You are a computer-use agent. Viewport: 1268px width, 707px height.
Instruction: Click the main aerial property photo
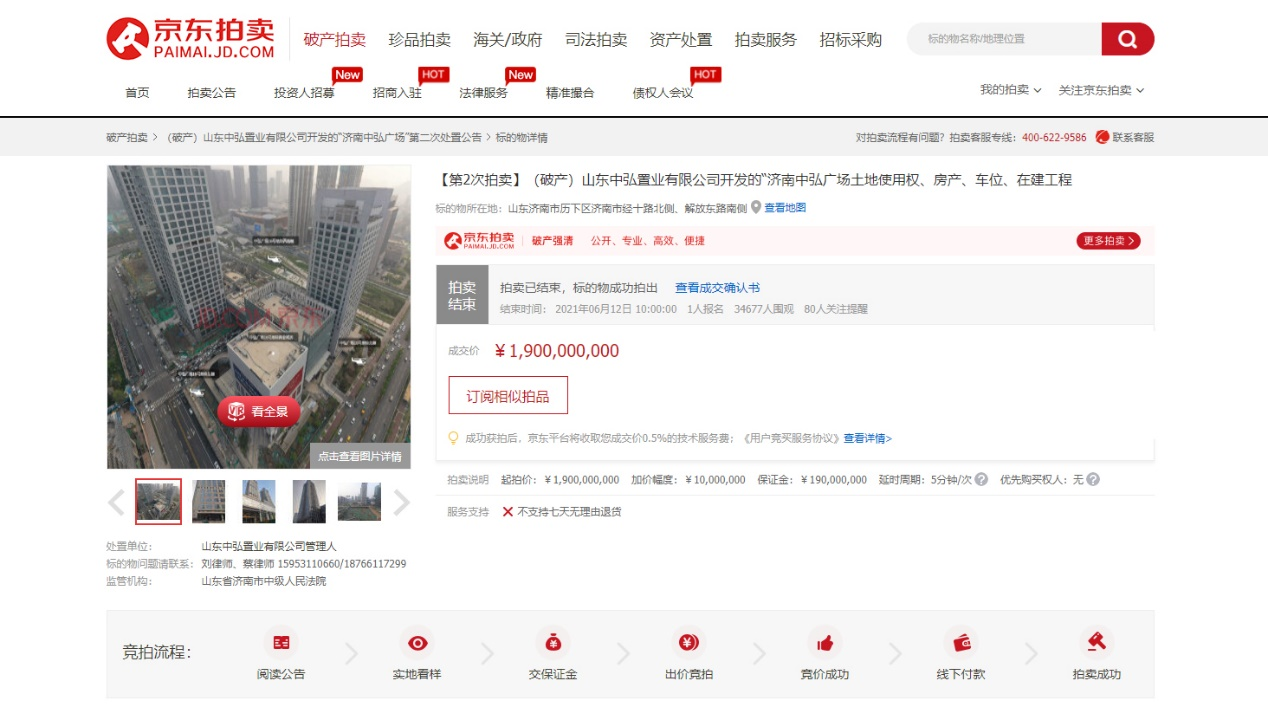pos(259,317)
